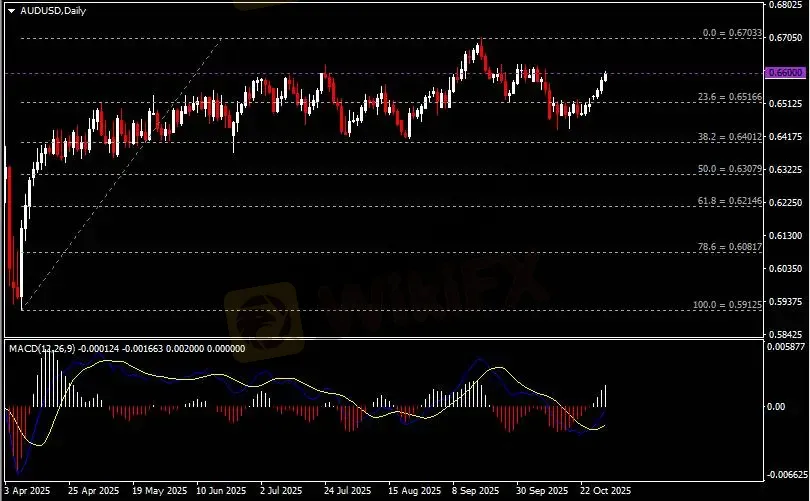This screenshot has height=501, width=810.
Task: Click the 61.8 = 0.62146 Fibonacci label
Action: point(731,201)
